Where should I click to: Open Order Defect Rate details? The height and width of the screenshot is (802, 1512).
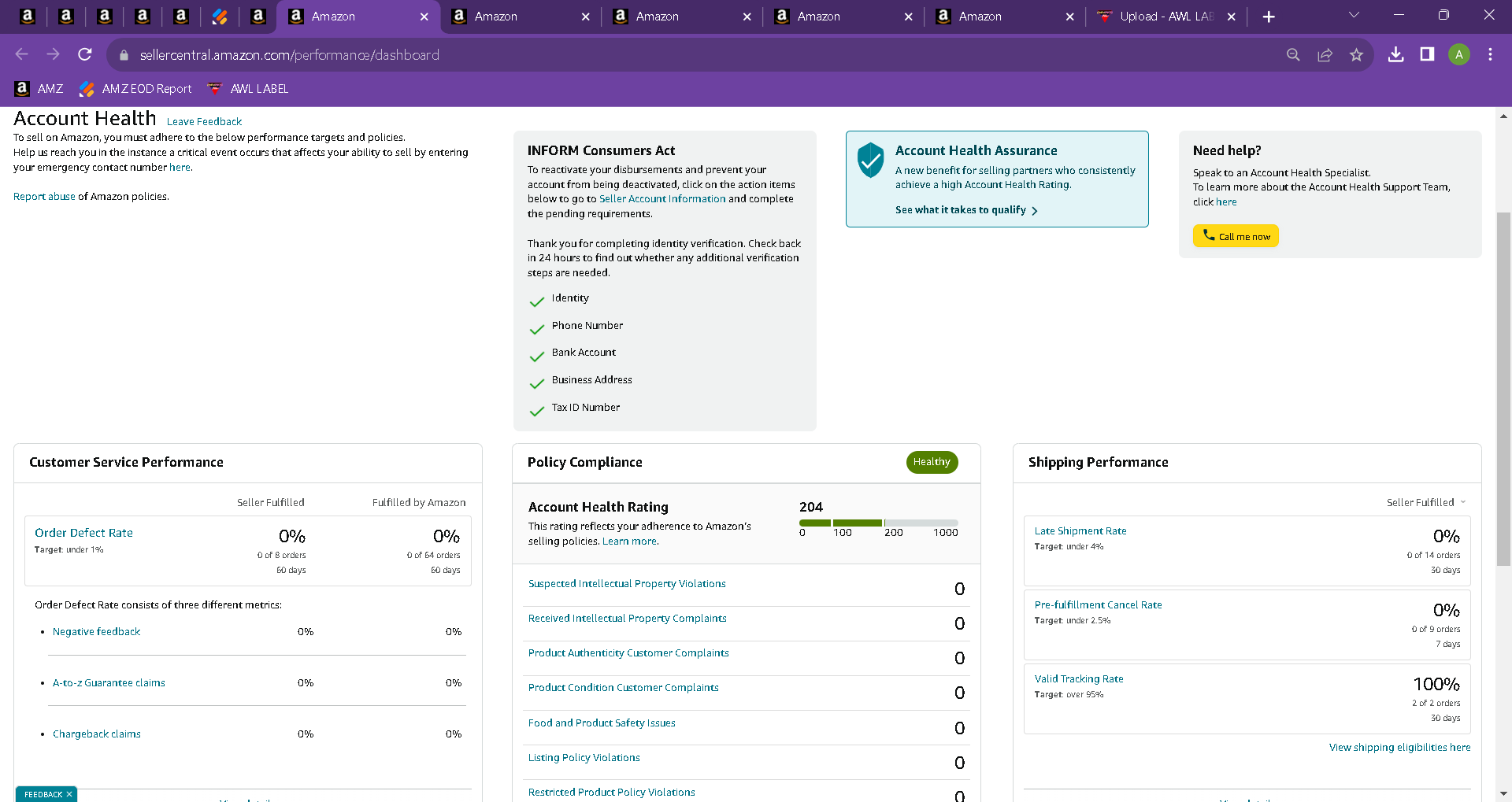click(83, 533)
